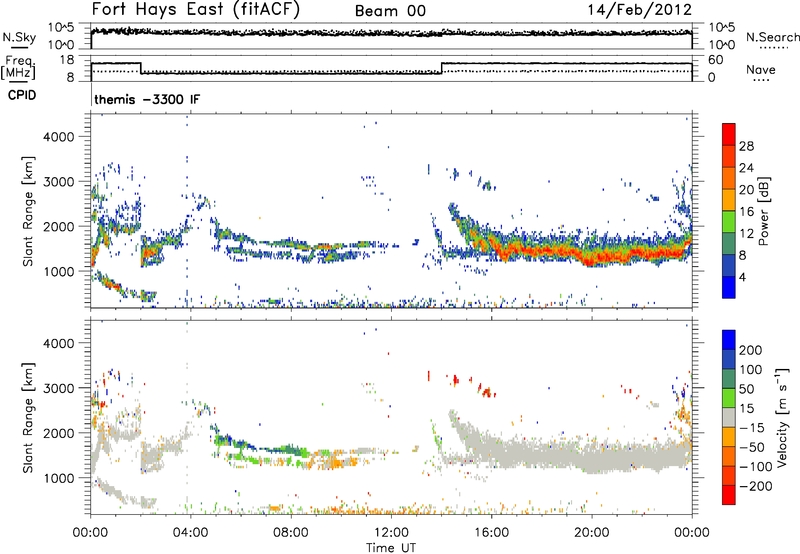The height and width of the screenshot is (554, 800).
Task: Click the '-200' value on Velocity colorbar
Action: pyautogui.click(x=756, y=486)
